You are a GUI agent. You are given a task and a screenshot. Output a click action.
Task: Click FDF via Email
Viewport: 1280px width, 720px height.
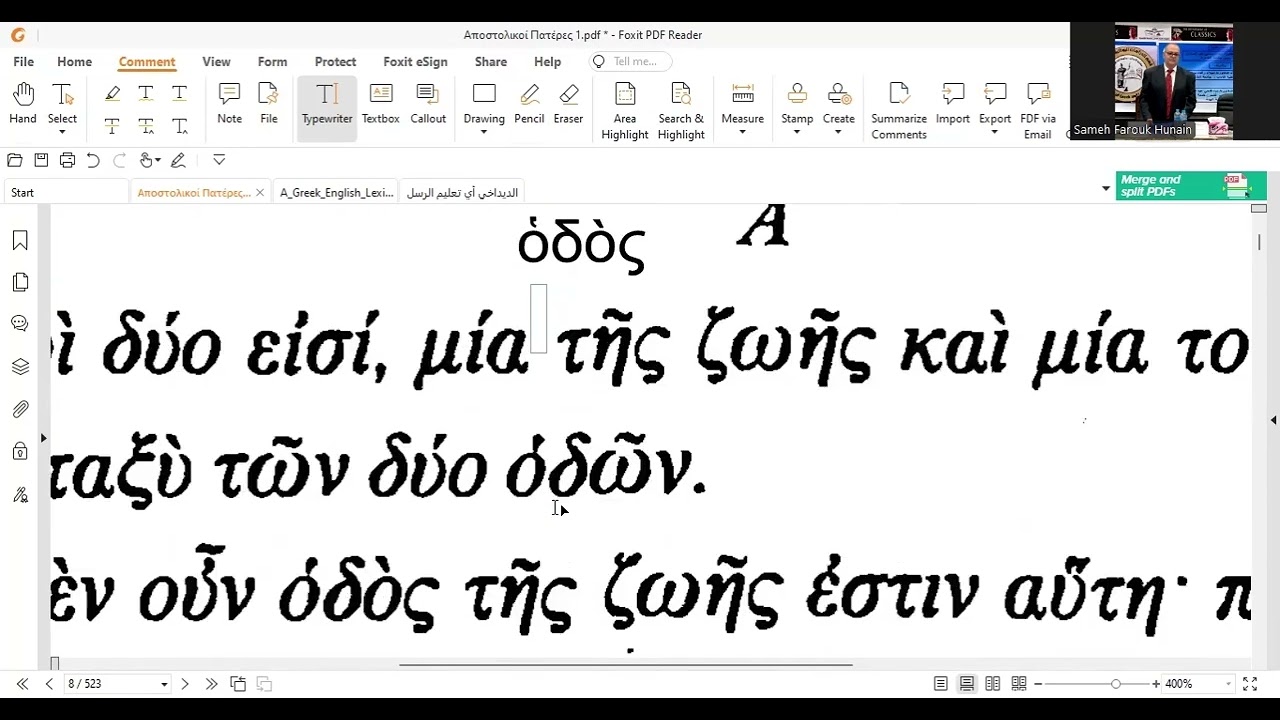click(x=1038, y=111)
